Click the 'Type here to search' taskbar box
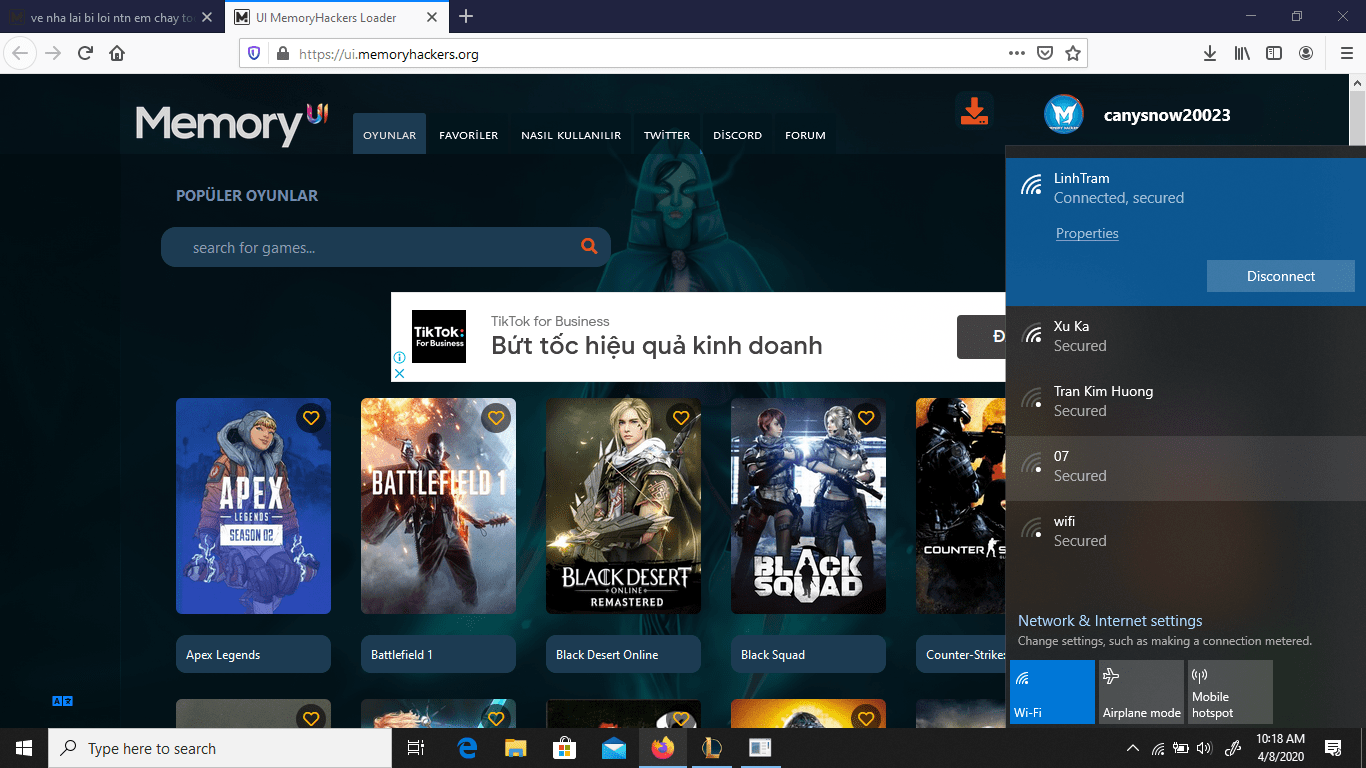 point(220,748)
